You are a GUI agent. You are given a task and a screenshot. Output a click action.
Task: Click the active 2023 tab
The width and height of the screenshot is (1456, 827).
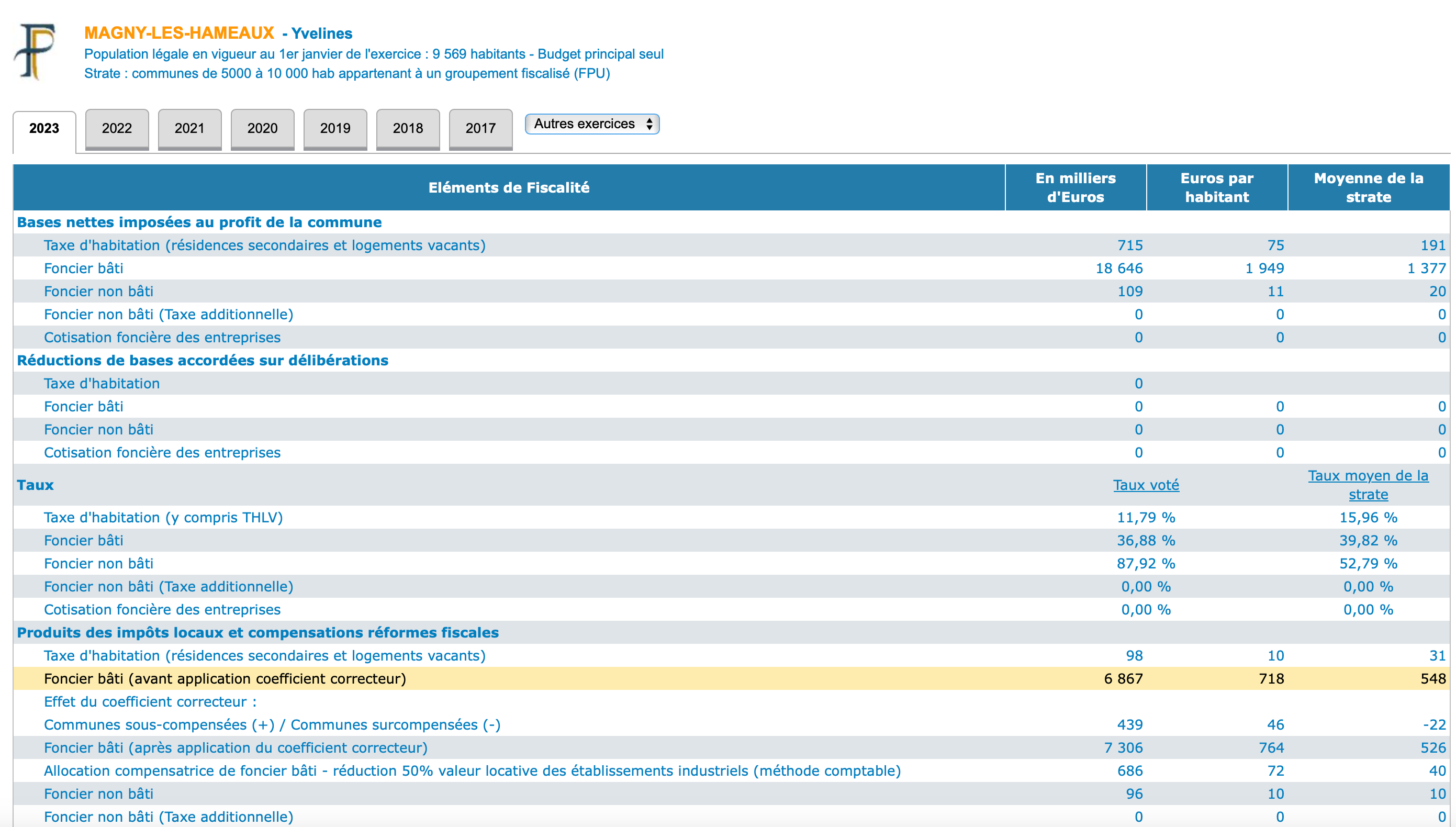click(44, 128)
